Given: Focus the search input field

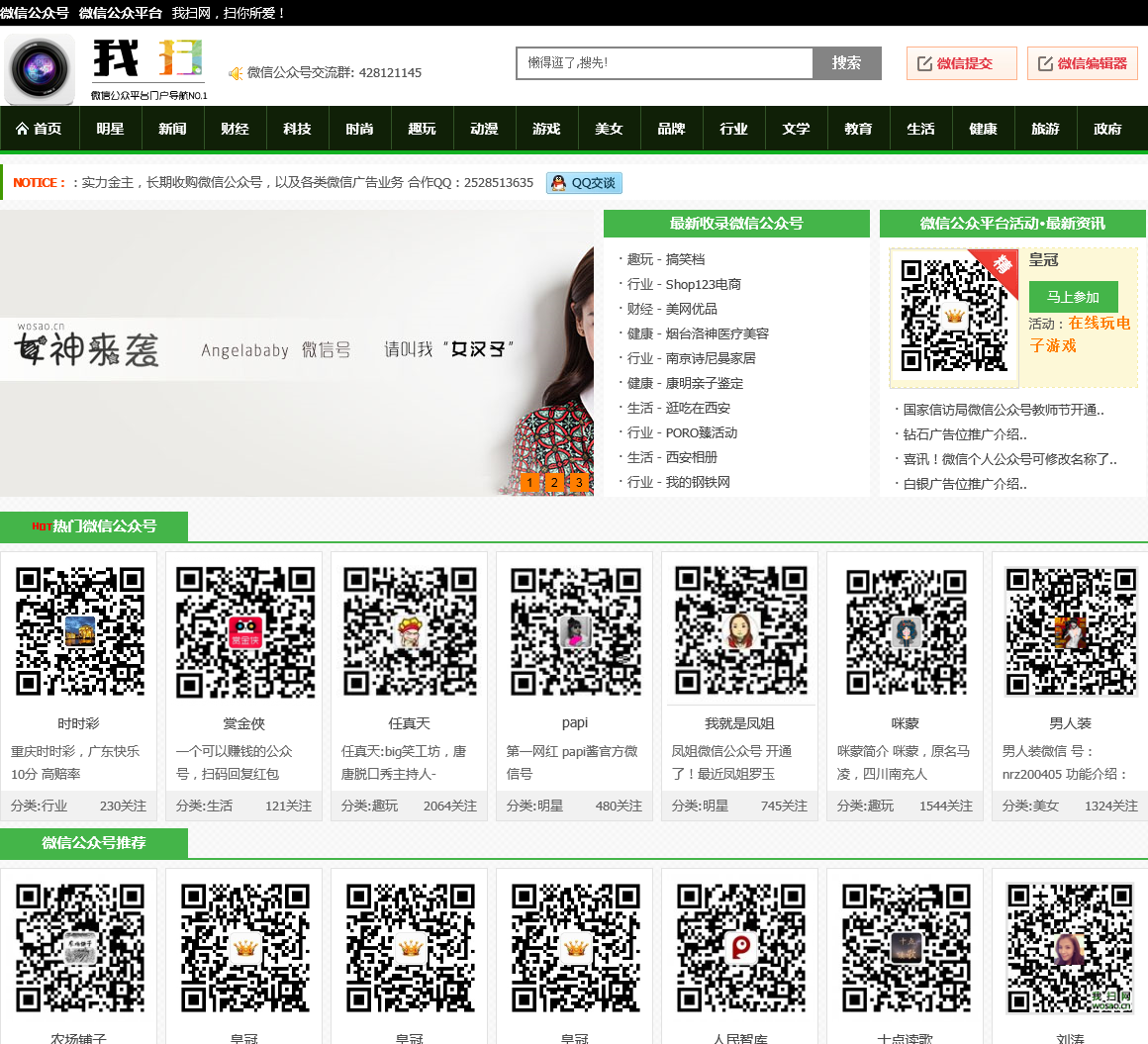Looking at the screenshot, I should pyautogui.click(x=665, y=63).
